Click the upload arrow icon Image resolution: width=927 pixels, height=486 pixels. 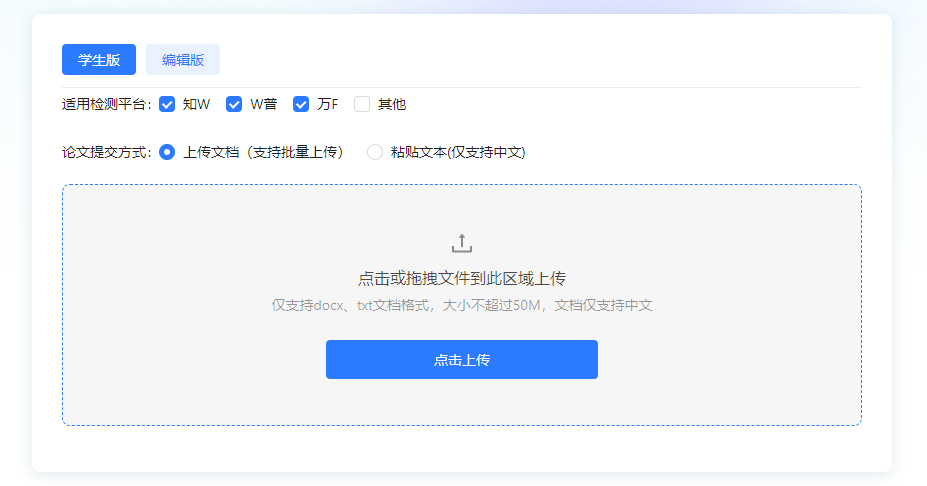pos(462,243)
